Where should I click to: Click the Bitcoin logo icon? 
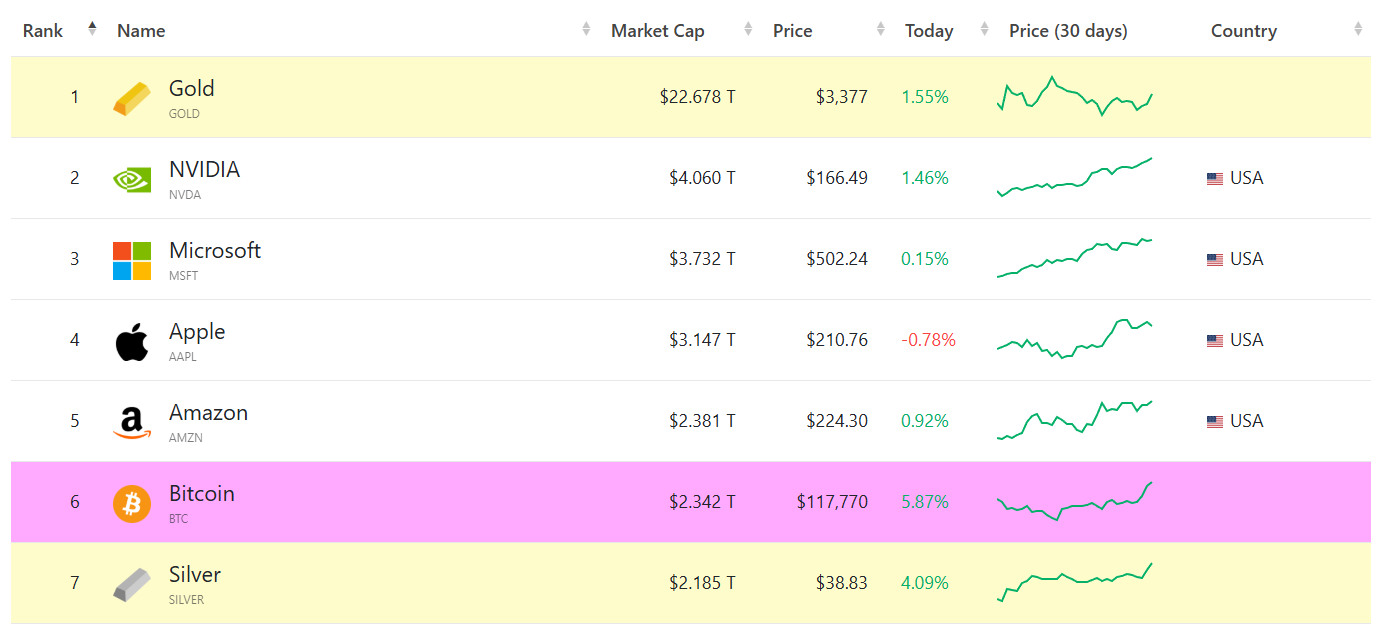[x=132, y=503]
